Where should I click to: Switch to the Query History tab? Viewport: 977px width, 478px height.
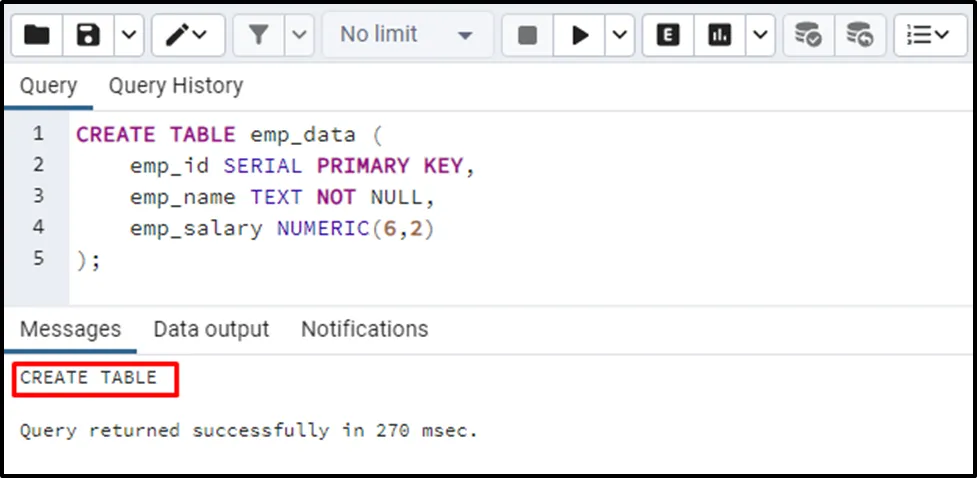(x=176, y=86)
